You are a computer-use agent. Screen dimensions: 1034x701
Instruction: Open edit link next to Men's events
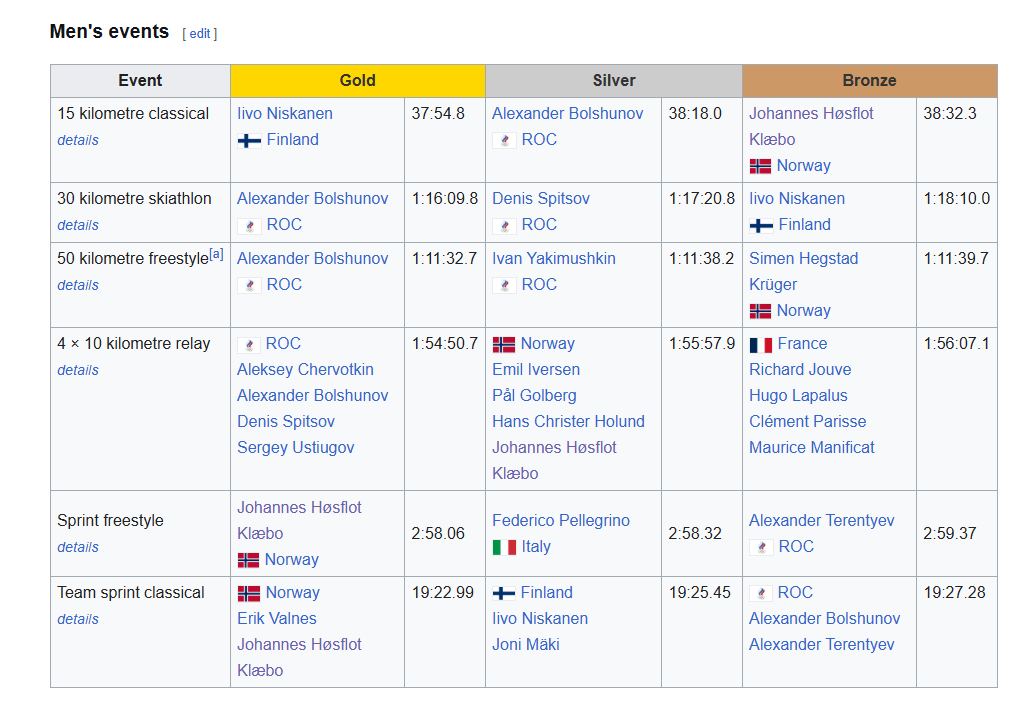[x=200, y=34]
